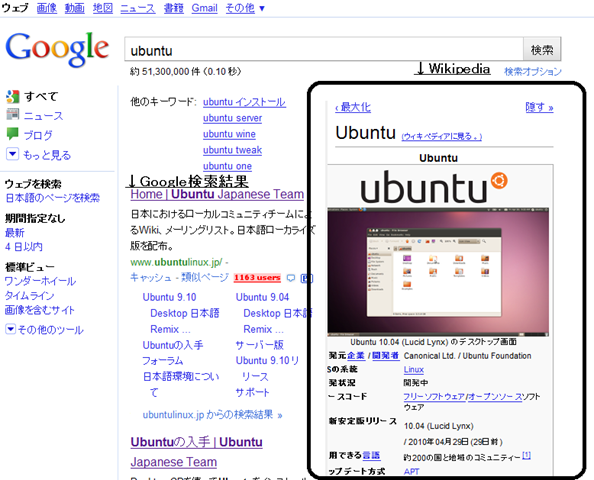Click the すべて search category icon
This screenshot has height=480, width=594.
13,96
